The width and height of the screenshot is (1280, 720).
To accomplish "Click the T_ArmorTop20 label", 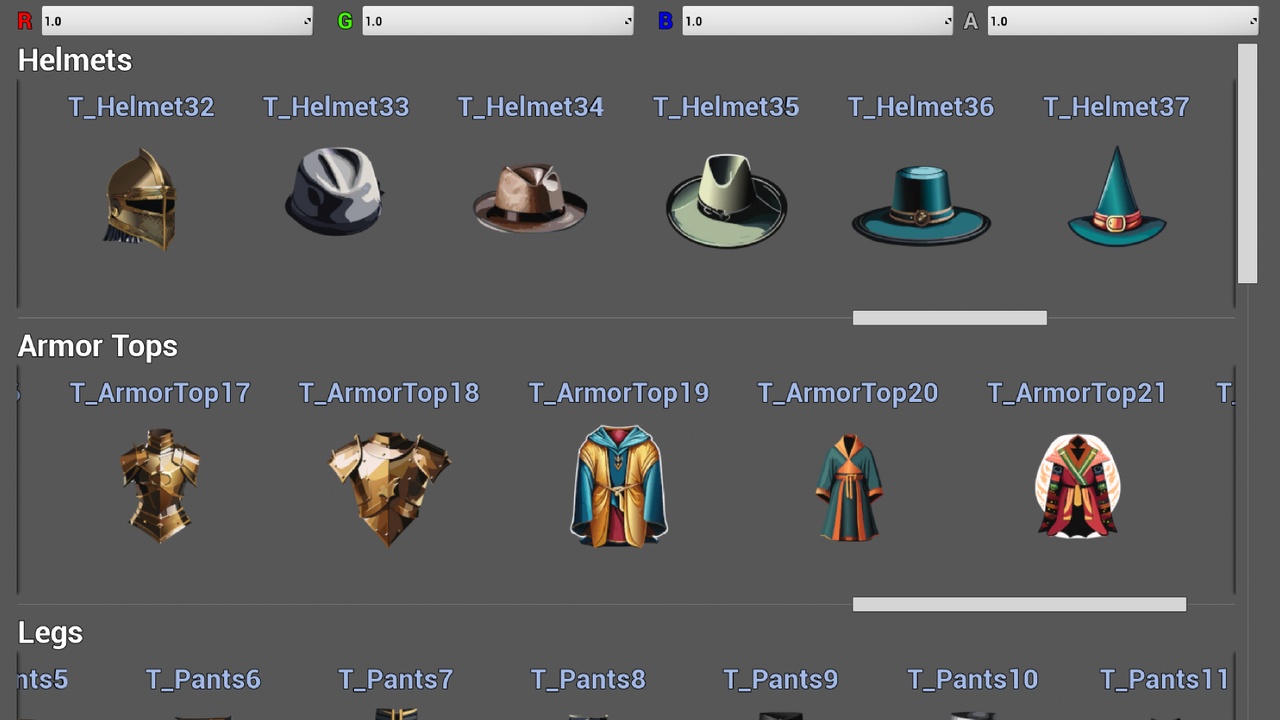I will pos(848,394).
